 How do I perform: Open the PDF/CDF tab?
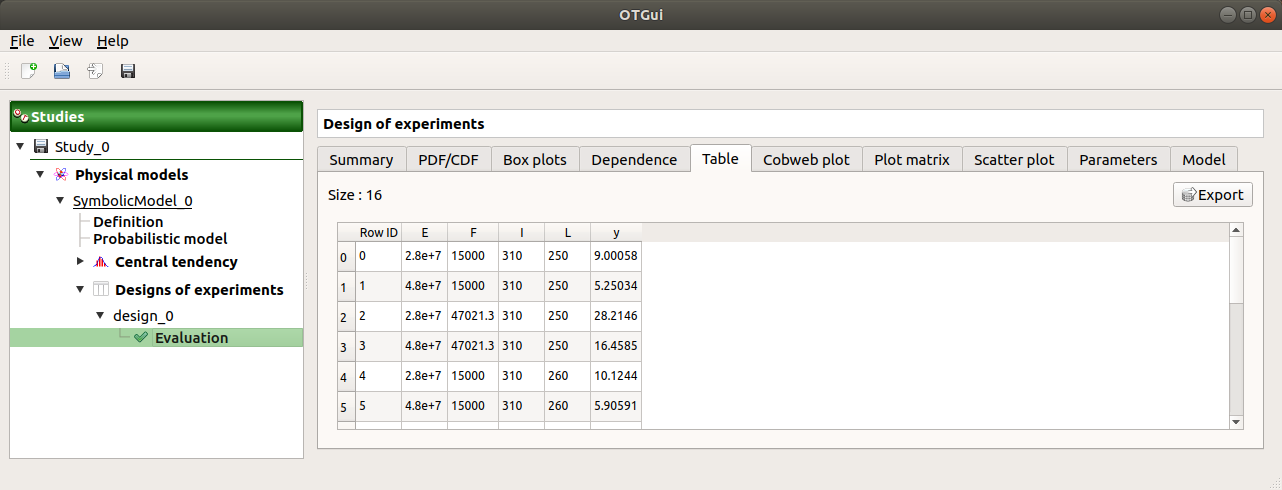click(448, 160)
